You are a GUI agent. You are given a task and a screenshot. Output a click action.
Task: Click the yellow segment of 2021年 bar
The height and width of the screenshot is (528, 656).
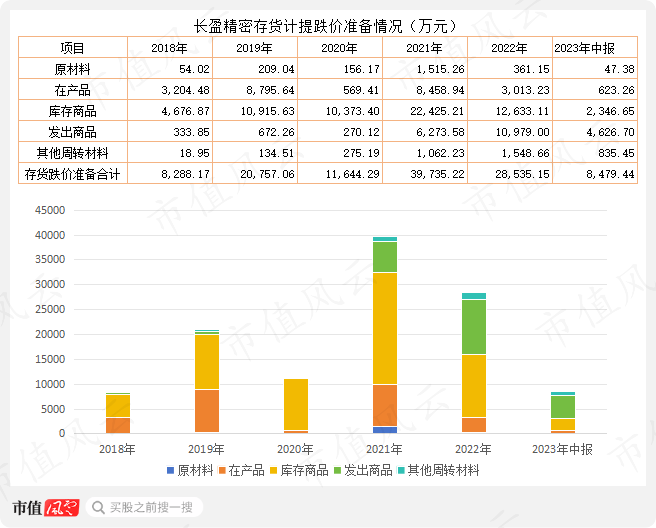click(384, 328)
